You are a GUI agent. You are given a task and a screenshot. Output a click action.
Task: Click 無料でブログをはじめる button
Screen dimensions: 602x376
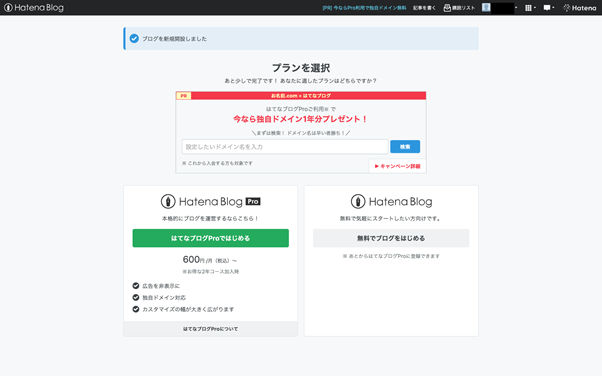391,238
